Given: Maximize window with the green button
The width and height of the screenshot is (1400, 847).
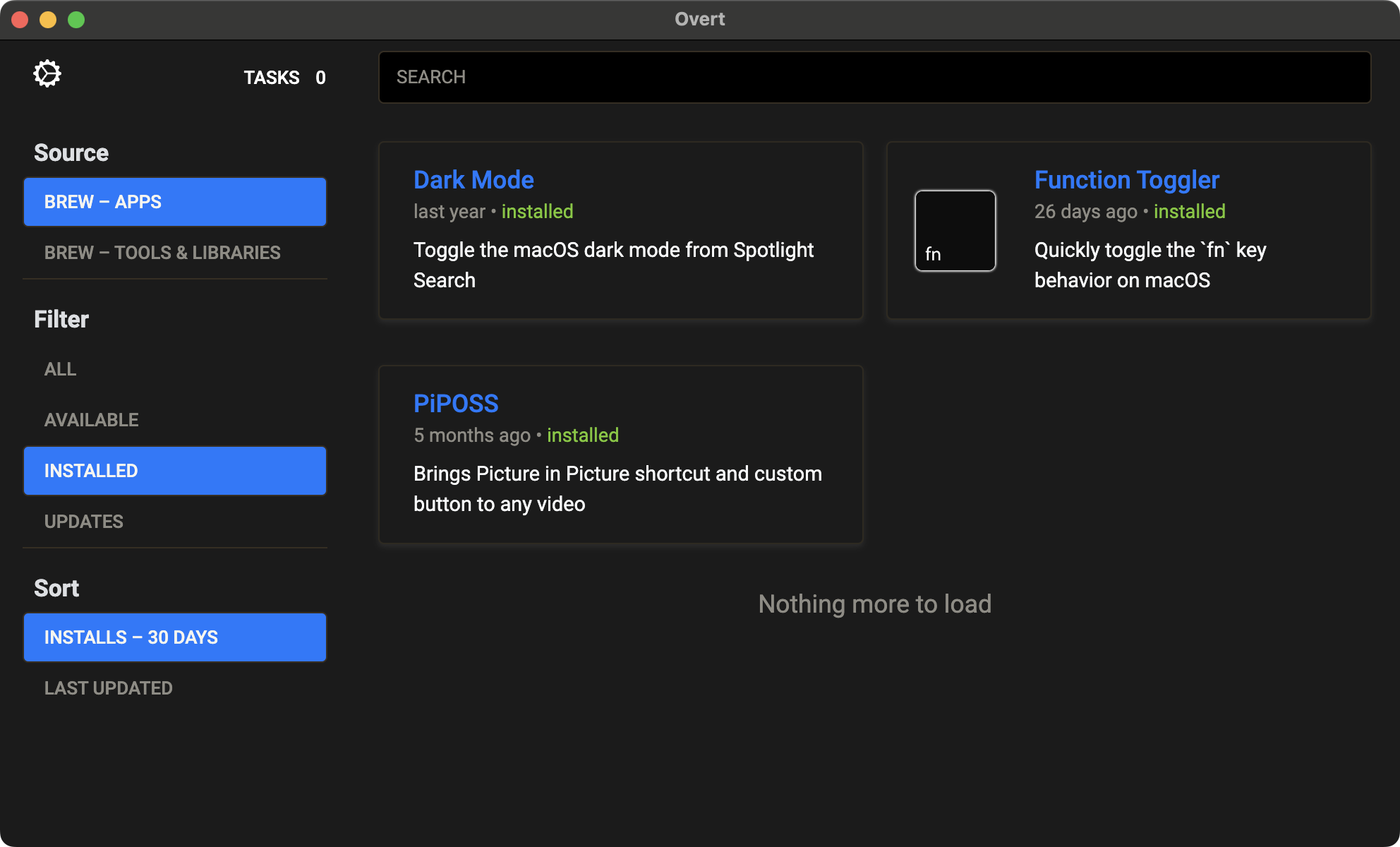Looking at the screenshot, I should pos(76,20).
